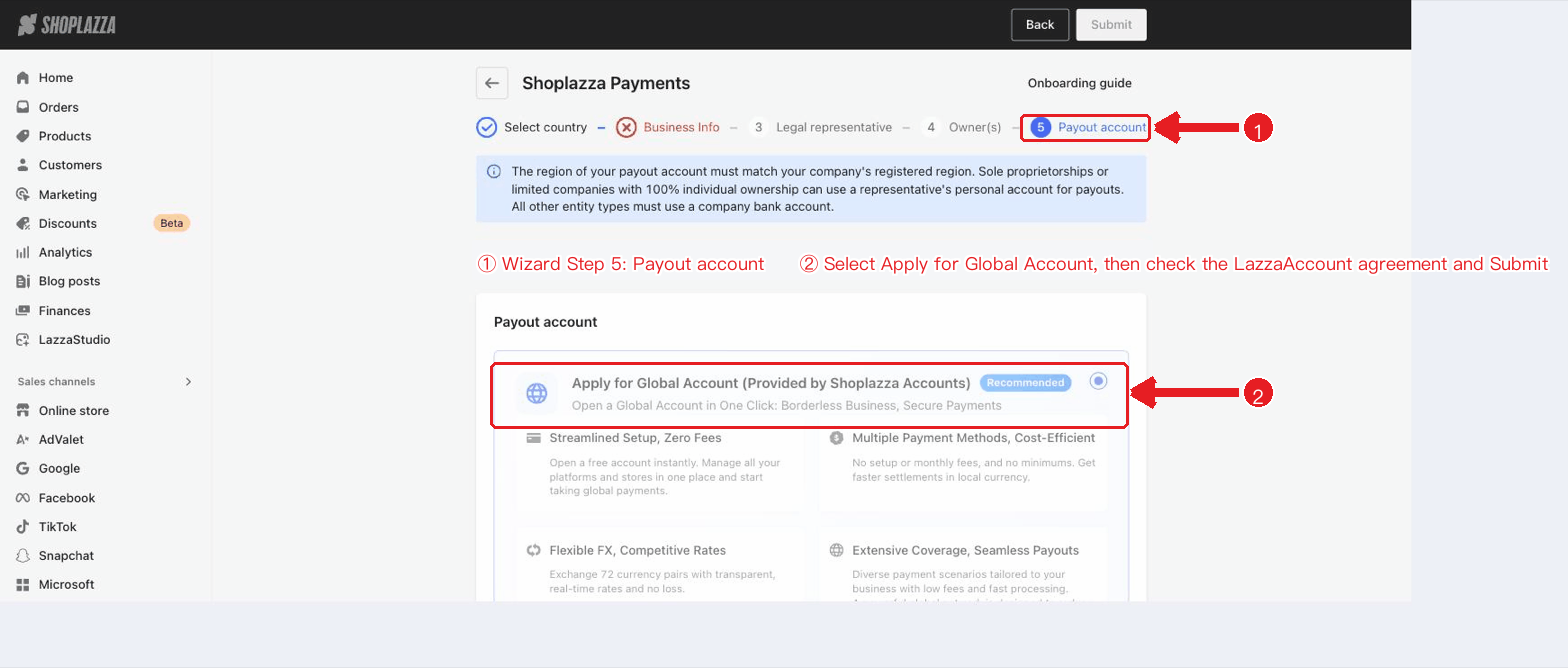Click the Streamlined Setup, Zero Fees heading
This screenshot has height=668, width=1568.
click(x=635, y=438)
